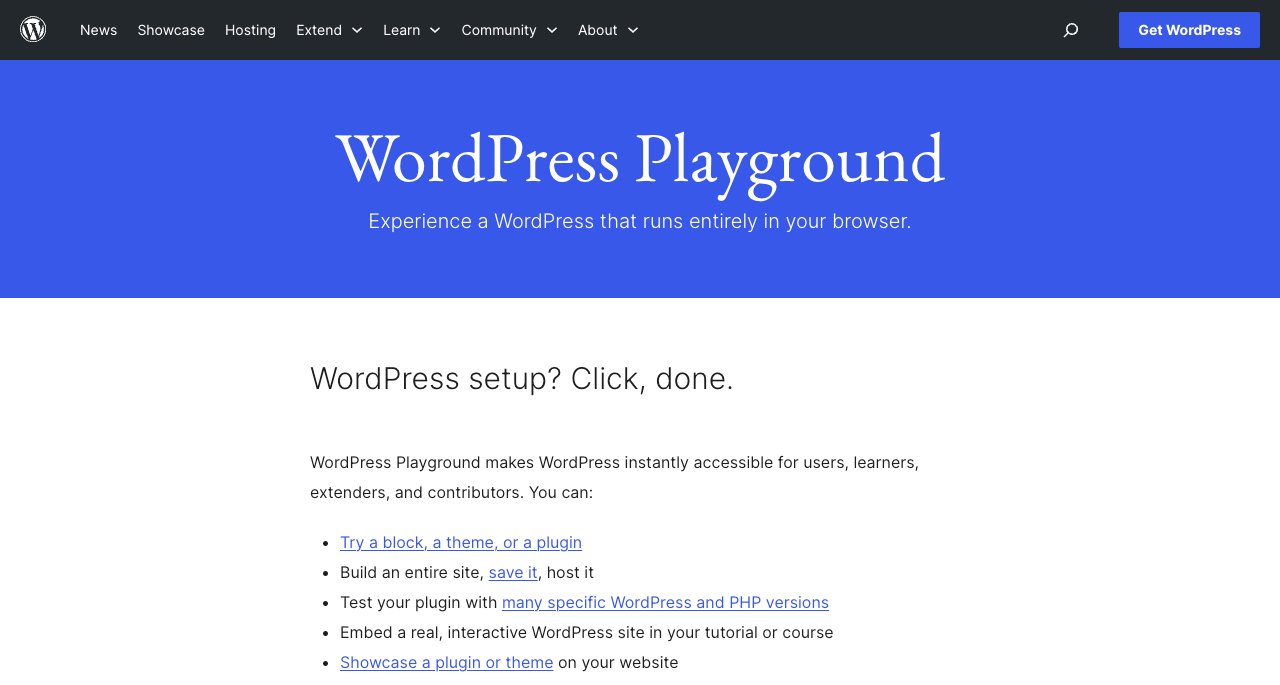
Task: Expand the chevron beside Community
Action: 551,31
